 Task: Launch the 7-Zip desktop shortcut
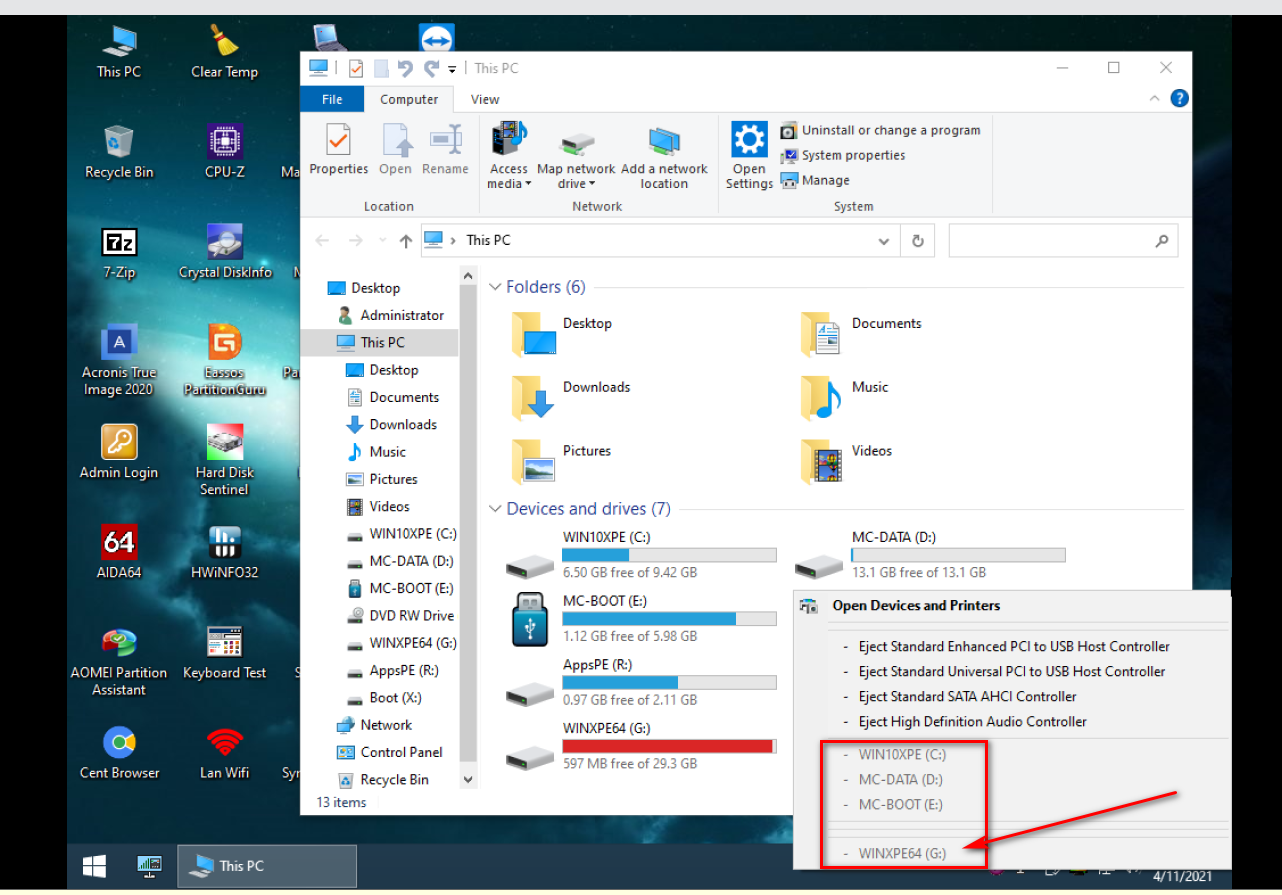(x=119, y=253)
